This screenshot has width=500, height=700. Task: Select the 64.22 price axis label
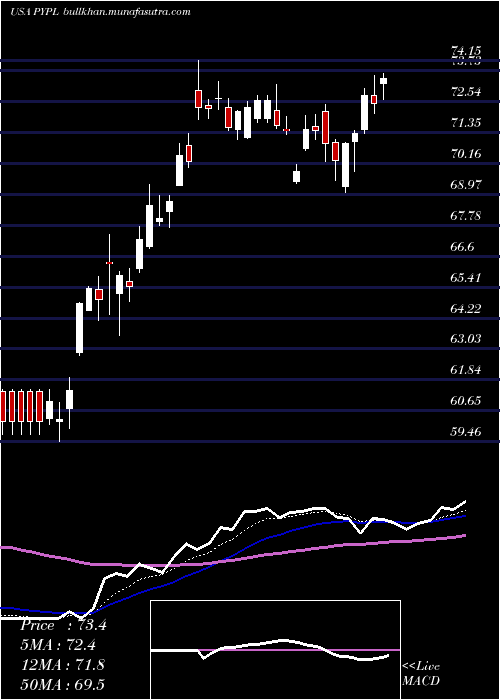tap(467, 308)
